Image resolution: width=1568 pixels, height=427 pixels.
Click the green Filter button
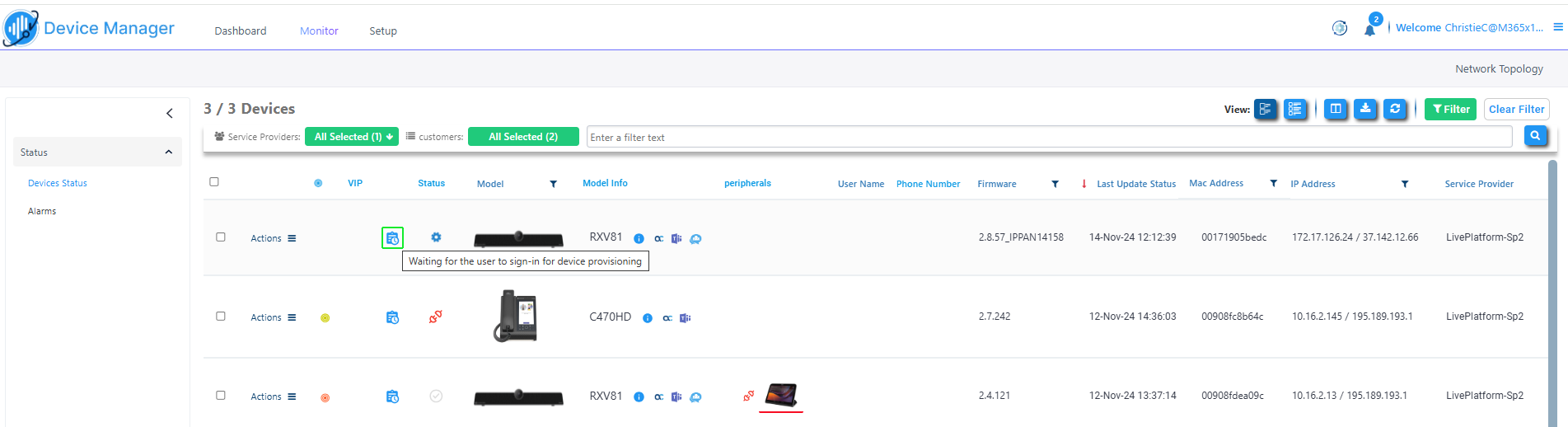(x=1450, y=109)
